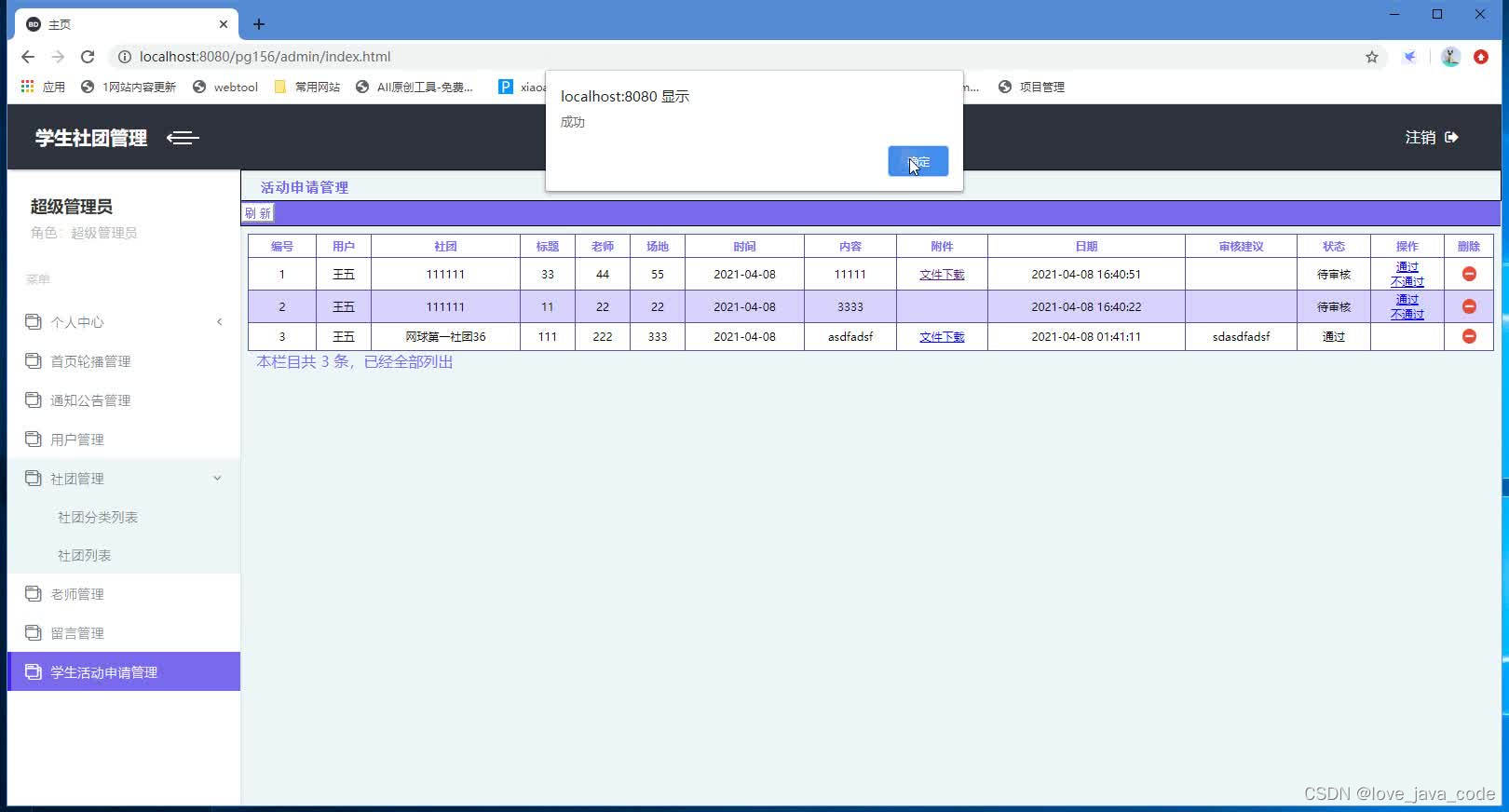1509x812 pixels.
Task: Click 审核建议 column header
Action: pos(1241,247)
